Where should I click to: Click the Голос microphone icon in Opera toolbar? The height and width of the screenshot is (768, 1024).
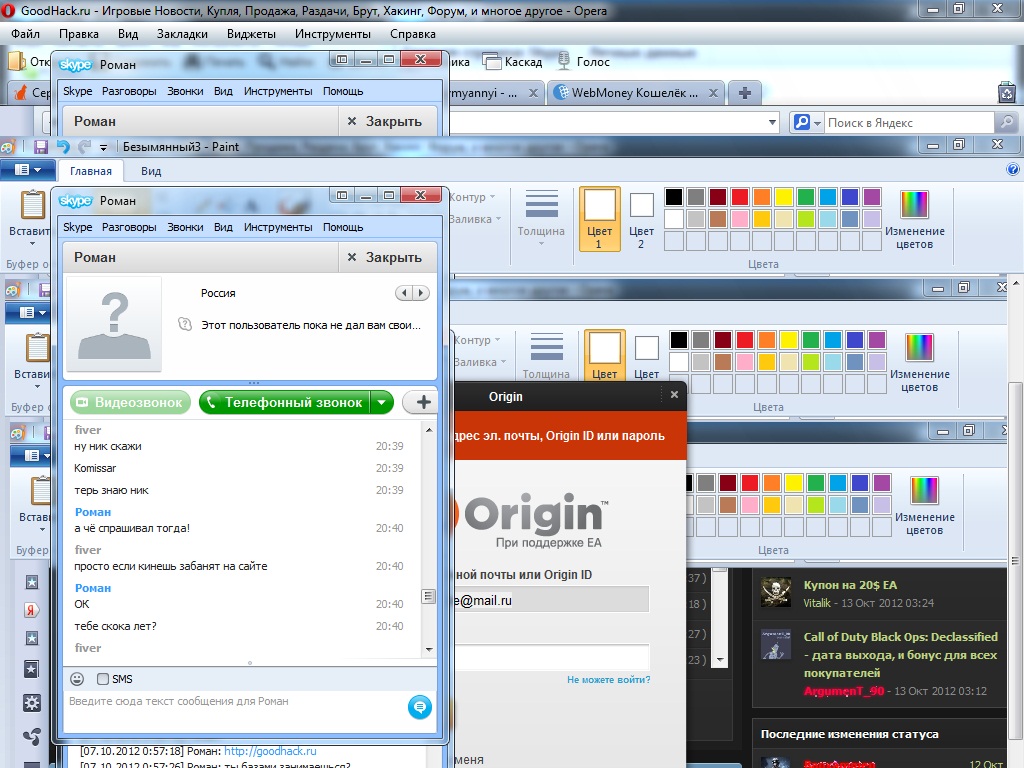click(563, 61)
